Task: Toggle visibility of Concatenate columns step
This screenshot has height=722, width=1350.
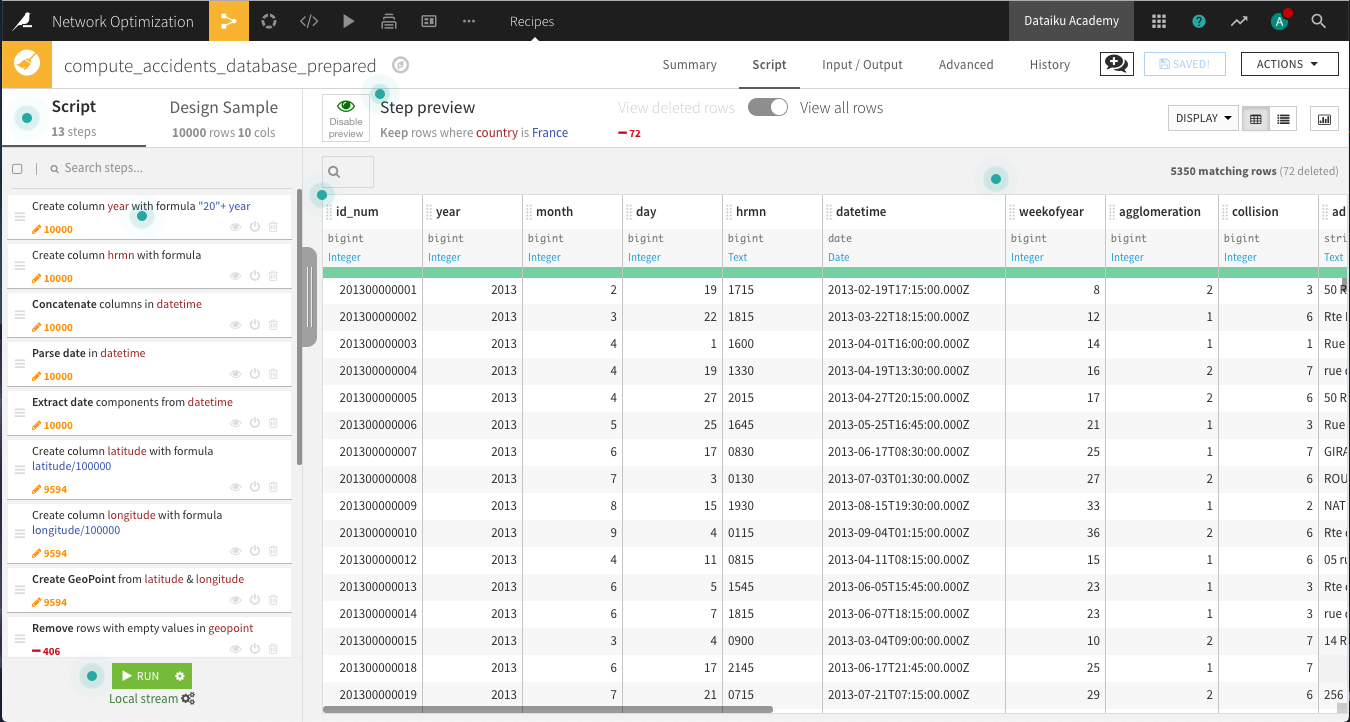Action: pos(236,325)
